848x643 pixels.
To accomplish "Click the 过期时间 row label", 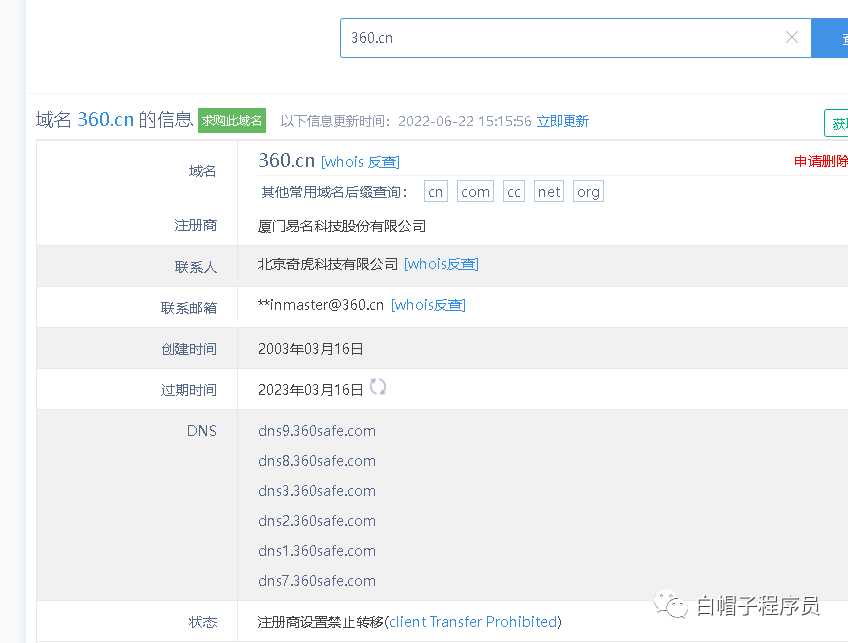I will pyautogui.click(x=189, y=390).
